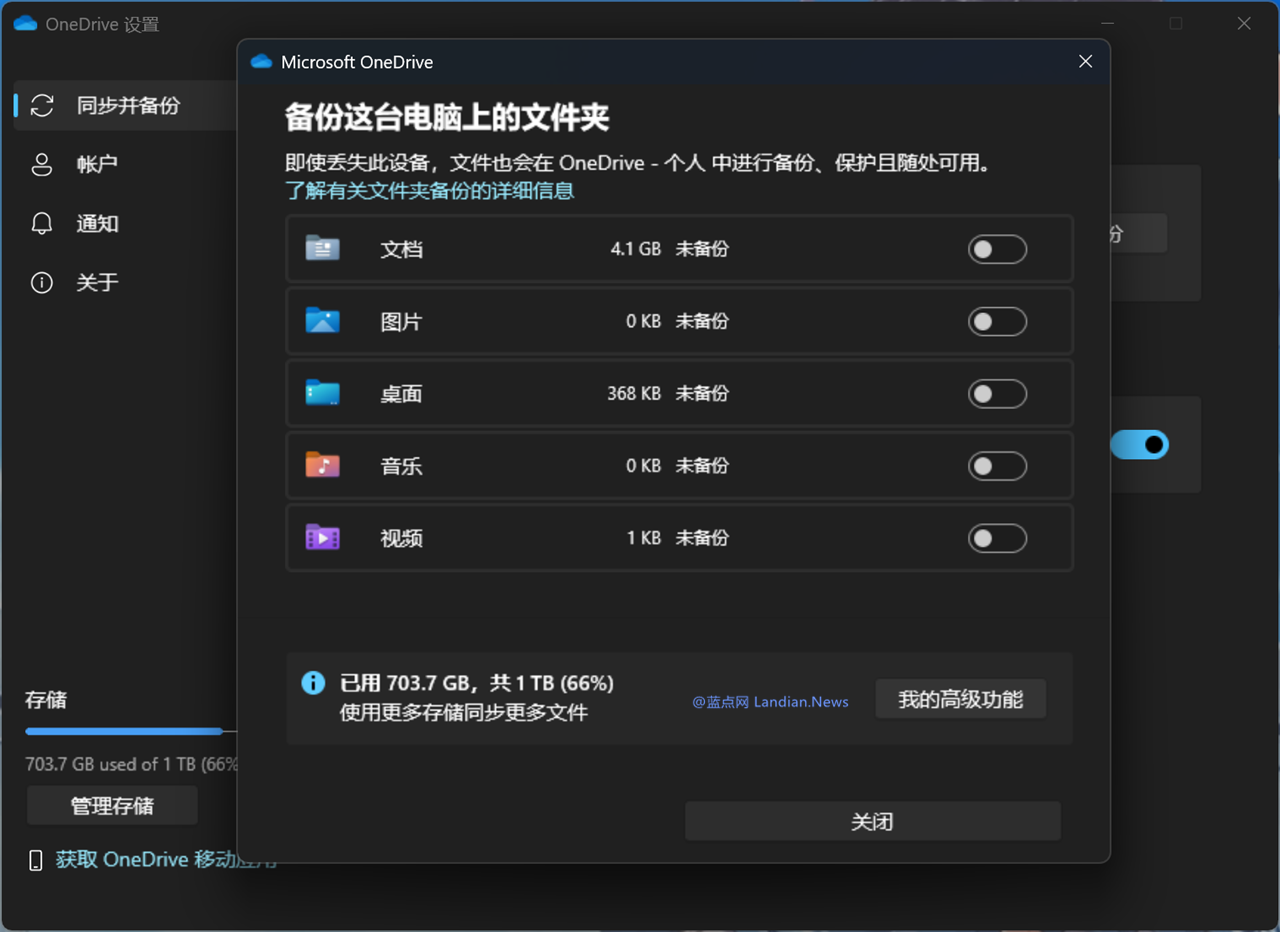
Task: Click the sync arrows icon in sidebar
Action: click(42, 105)
